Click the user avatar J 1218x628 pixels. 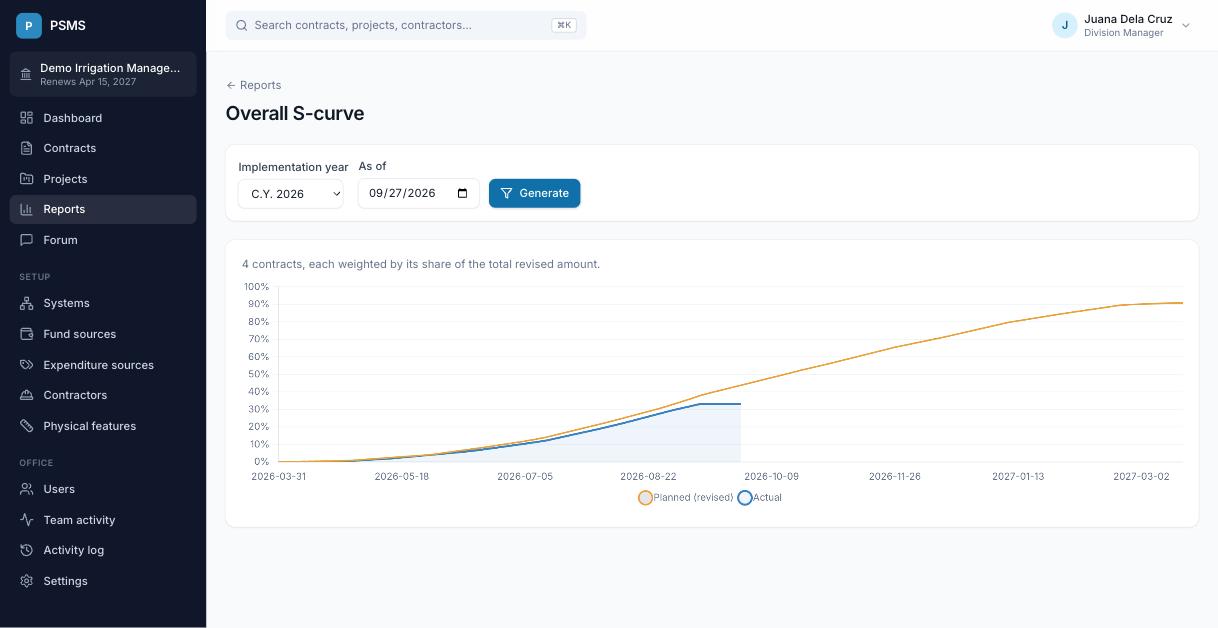pos(1064,25)
